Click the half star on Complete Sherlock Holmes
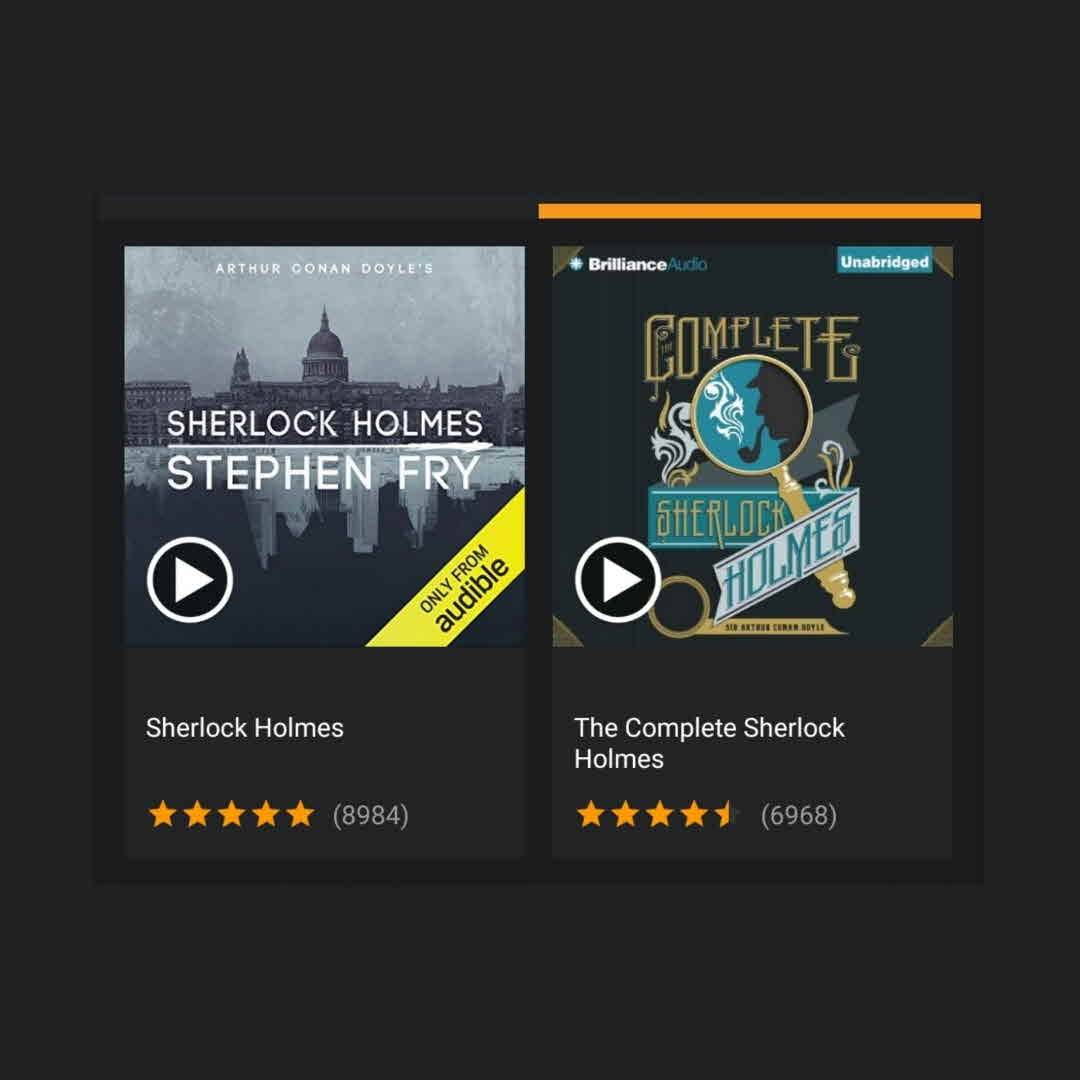This screenshot has height=1080, width=1080. 726,814
